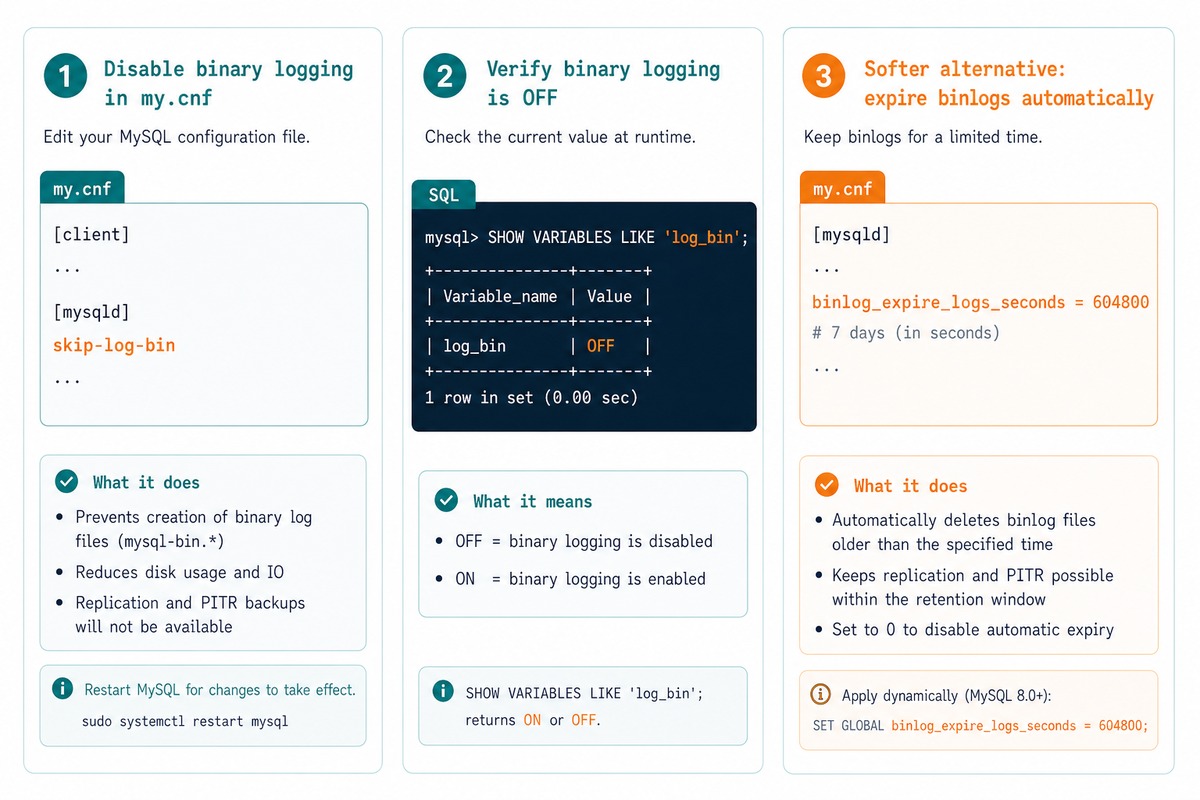Select the SQL tab label
Image resolution: width=1200 pixels, height=800 pixels.
[444, 195]
